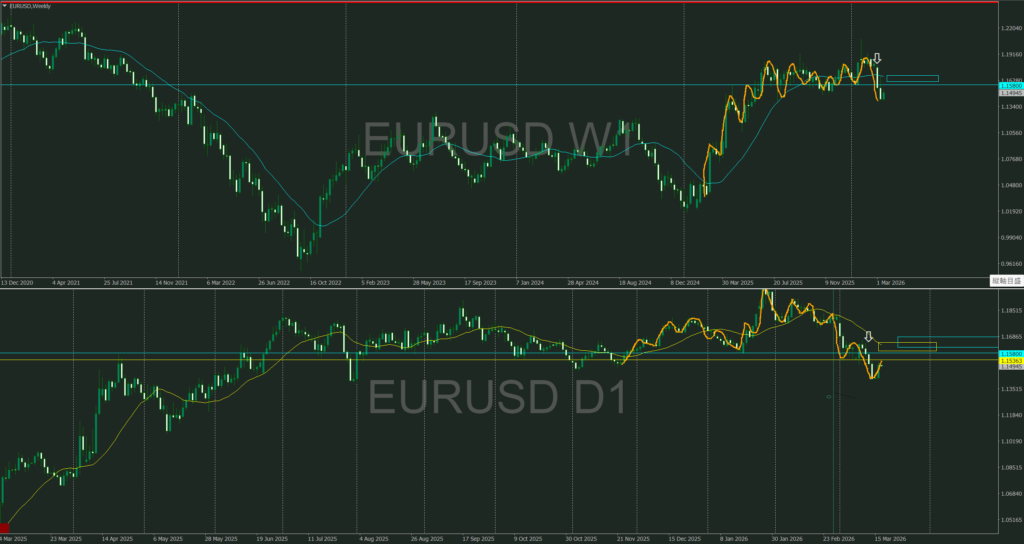Click the cyan 1.15800 price label on daily chart

tap(1009, 354)
